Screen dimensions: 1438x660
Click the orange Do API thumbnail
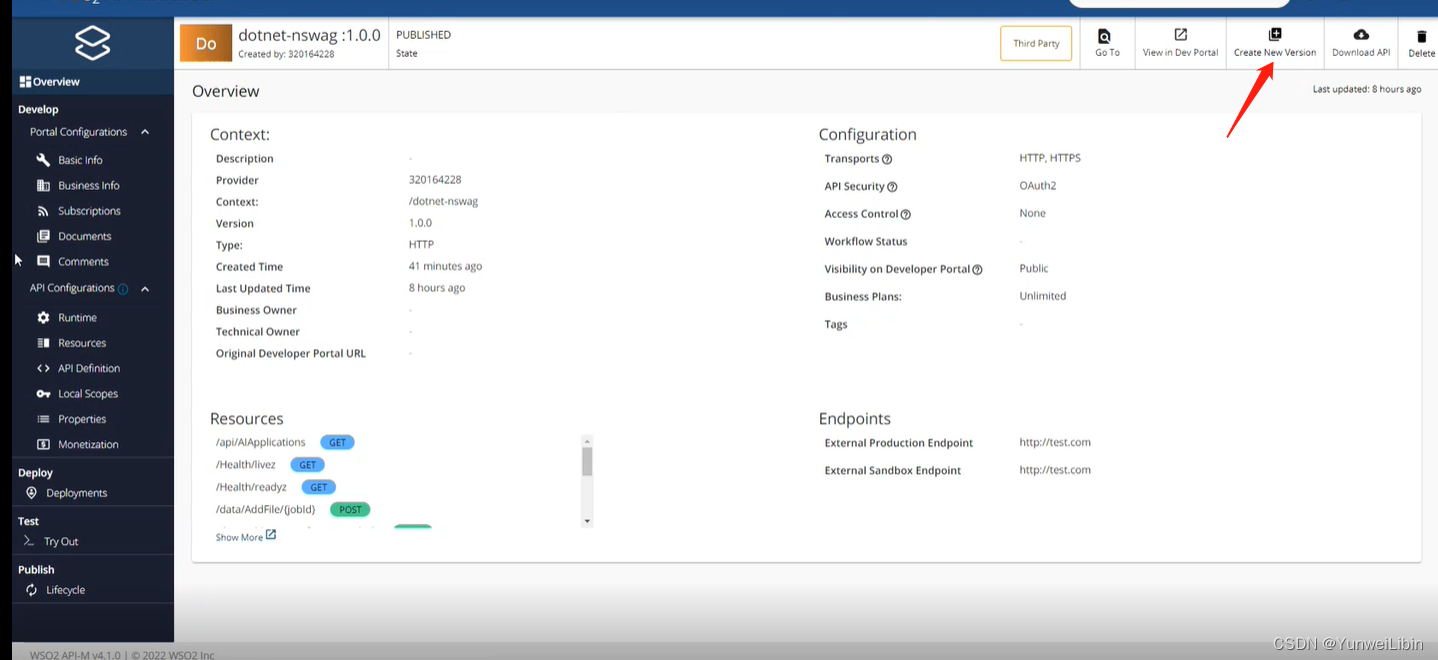pos(206,43)
